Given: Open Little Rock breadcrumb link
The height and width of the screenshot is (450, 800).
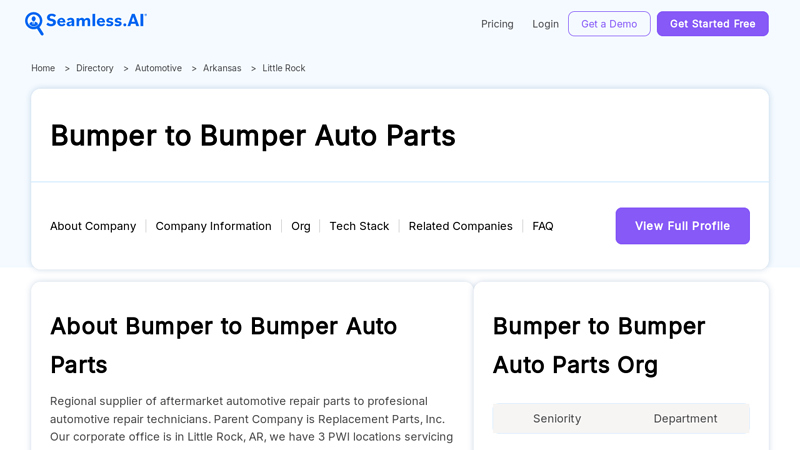Looking at the screenshot, I should tap(284, 68).
